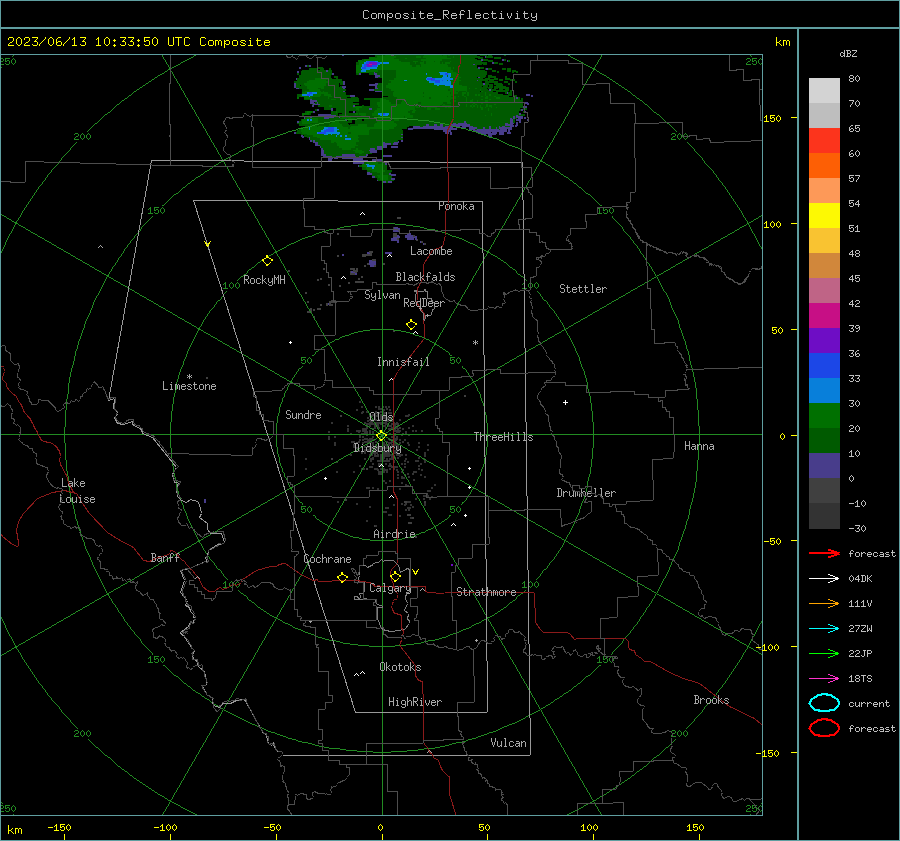Select the Airdrie label

point(394,534)
